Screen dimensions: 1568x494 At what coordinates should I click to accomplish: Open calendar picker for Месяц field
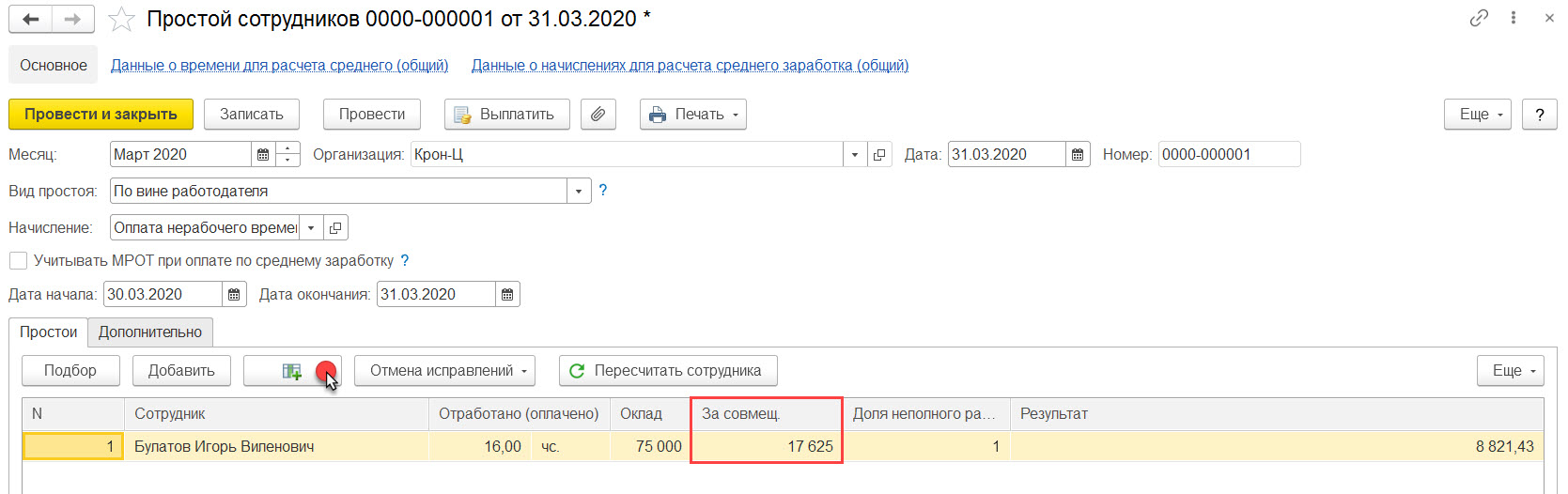263,155
